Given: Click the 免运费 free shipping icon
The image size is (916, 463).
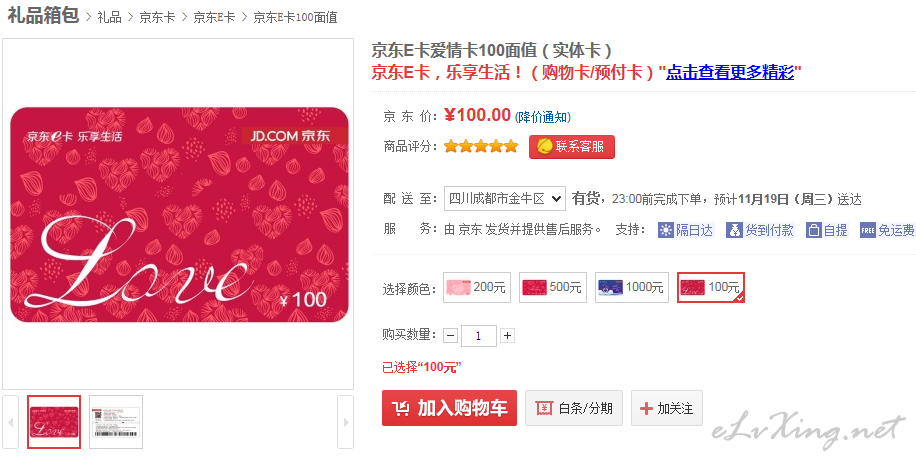Looking at the screenshot, I should click(x=867, y=230).
